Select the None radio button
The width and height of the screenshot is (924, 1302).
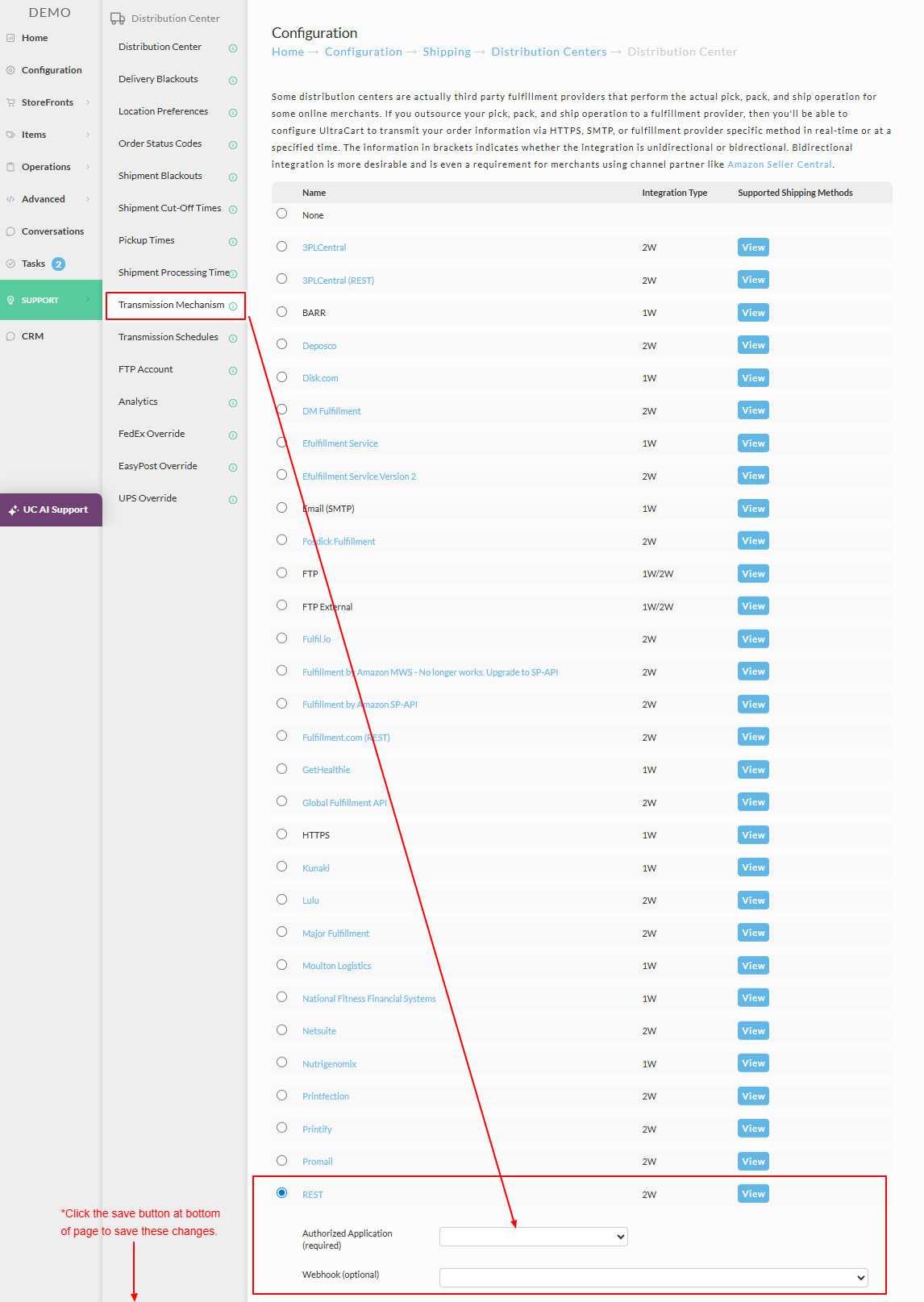point(281,214)
